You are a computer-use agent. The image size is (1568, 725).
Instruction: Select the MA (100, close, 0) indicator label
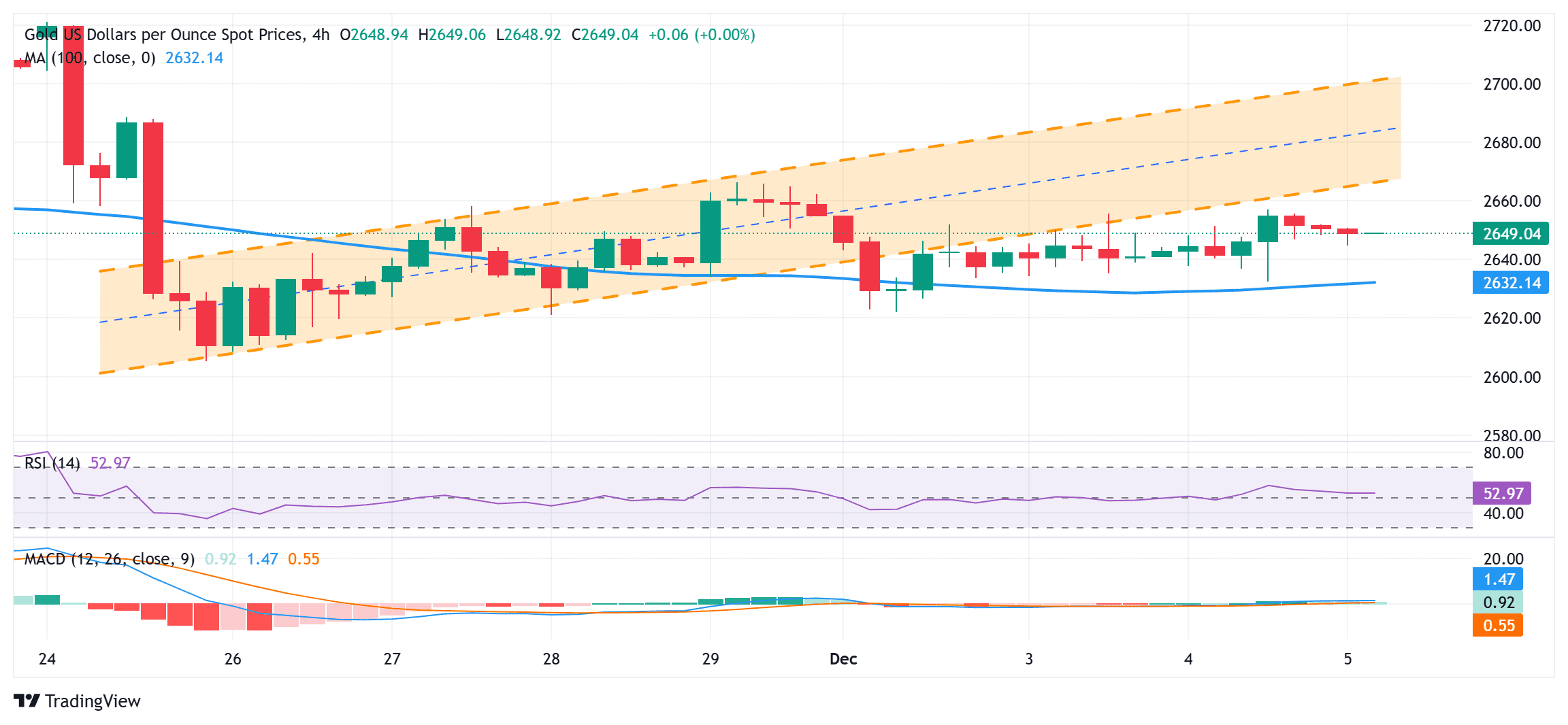coord(90,58)
